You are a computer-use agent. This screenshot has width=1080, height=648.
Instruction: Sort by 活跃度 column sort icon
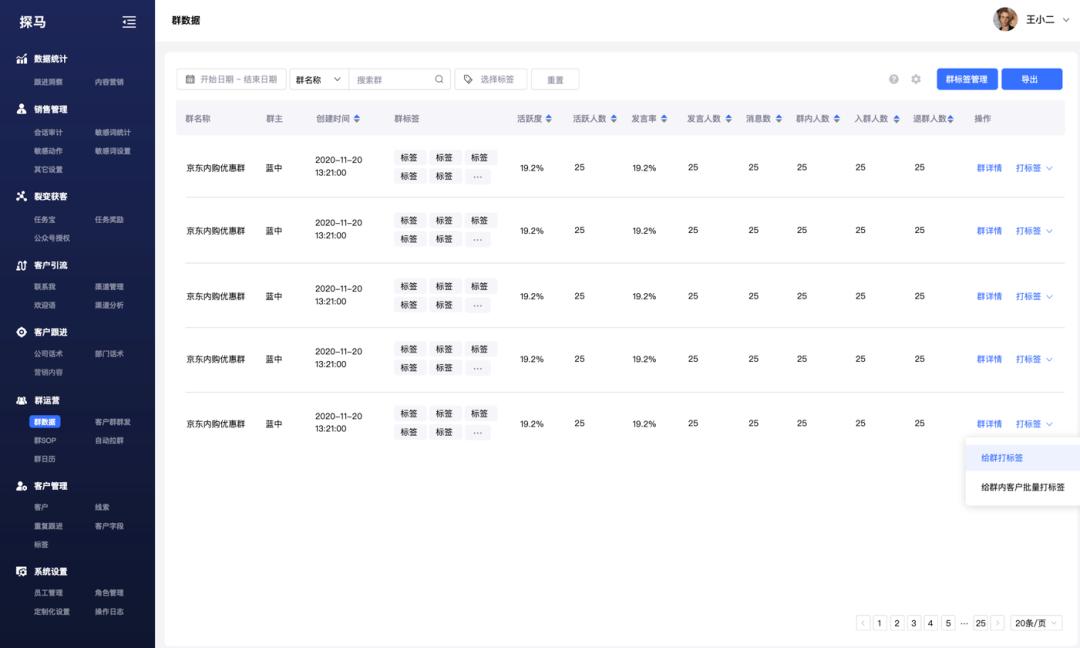549,119
